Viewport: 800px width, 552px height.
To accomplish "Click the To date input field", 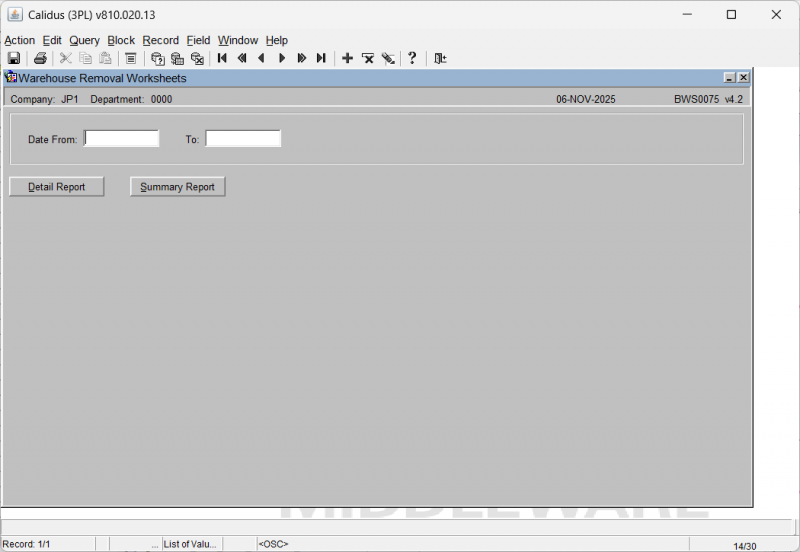I will coord(243,139).
